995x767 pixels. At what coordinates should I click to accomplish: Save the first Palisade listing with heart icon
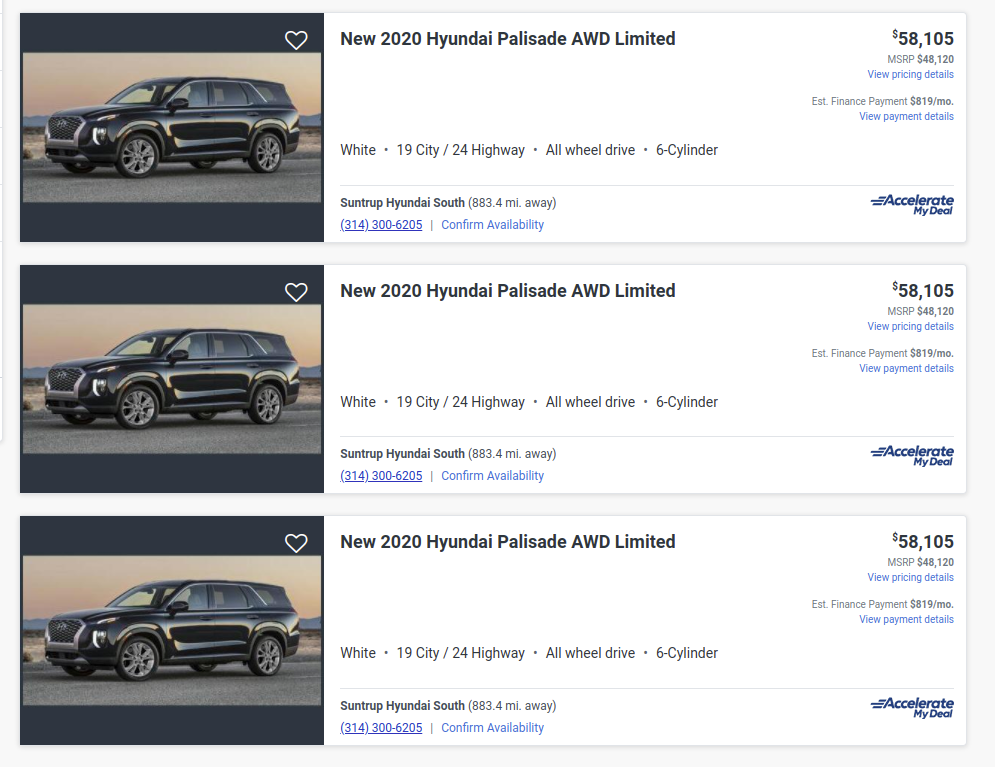click(296, 40)
